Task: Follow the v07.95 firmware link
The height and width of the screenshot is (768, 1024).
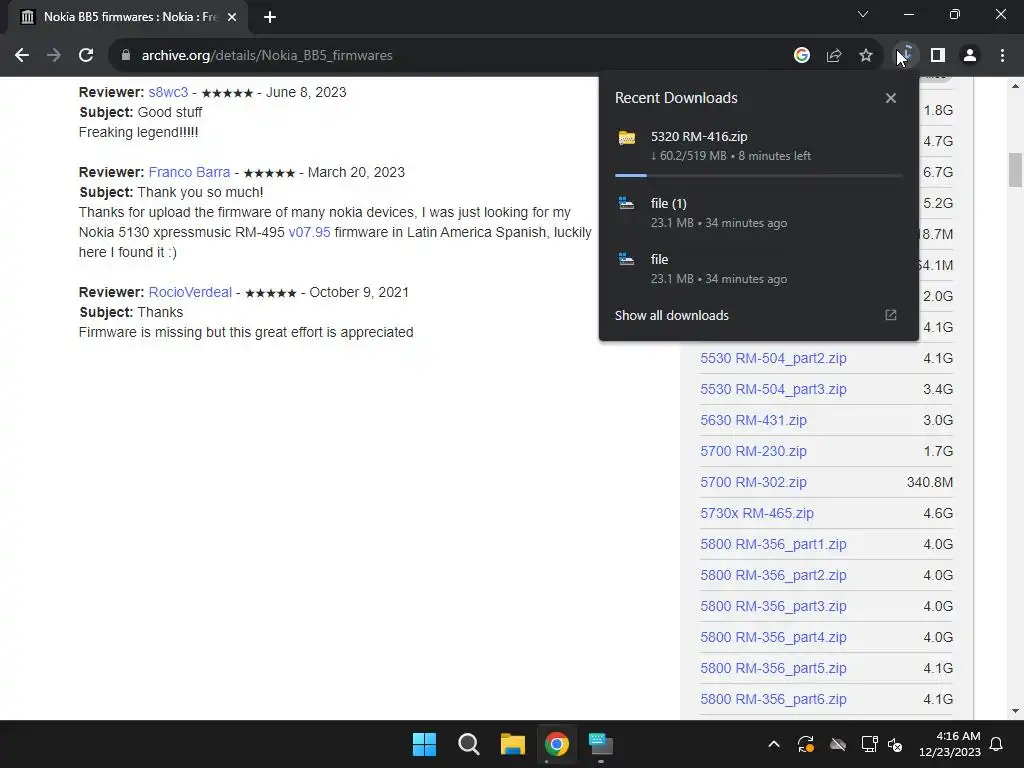Action: (310, 232)
